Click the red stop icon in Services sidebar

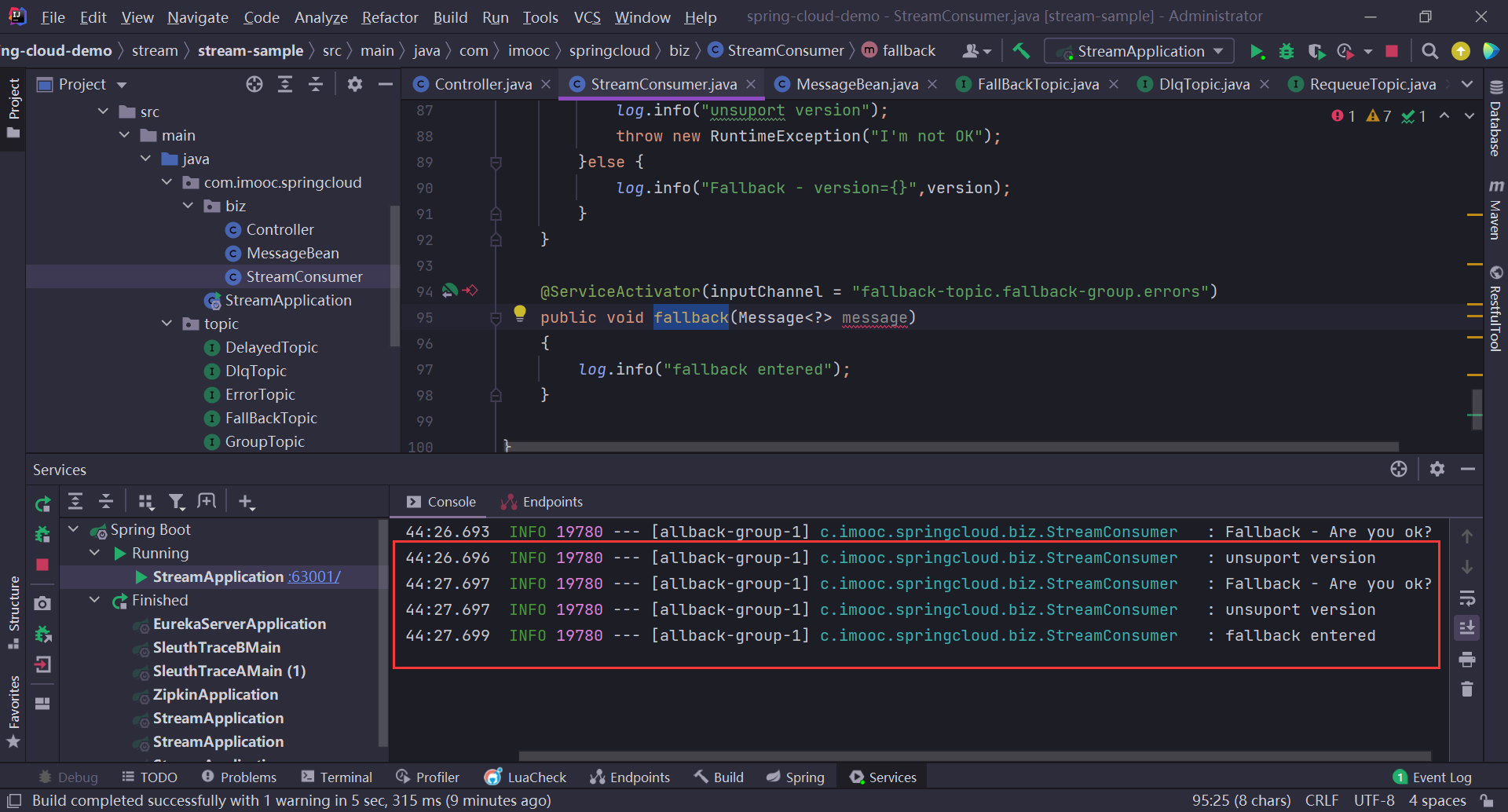pyautogui.click(x=42, y=565)
